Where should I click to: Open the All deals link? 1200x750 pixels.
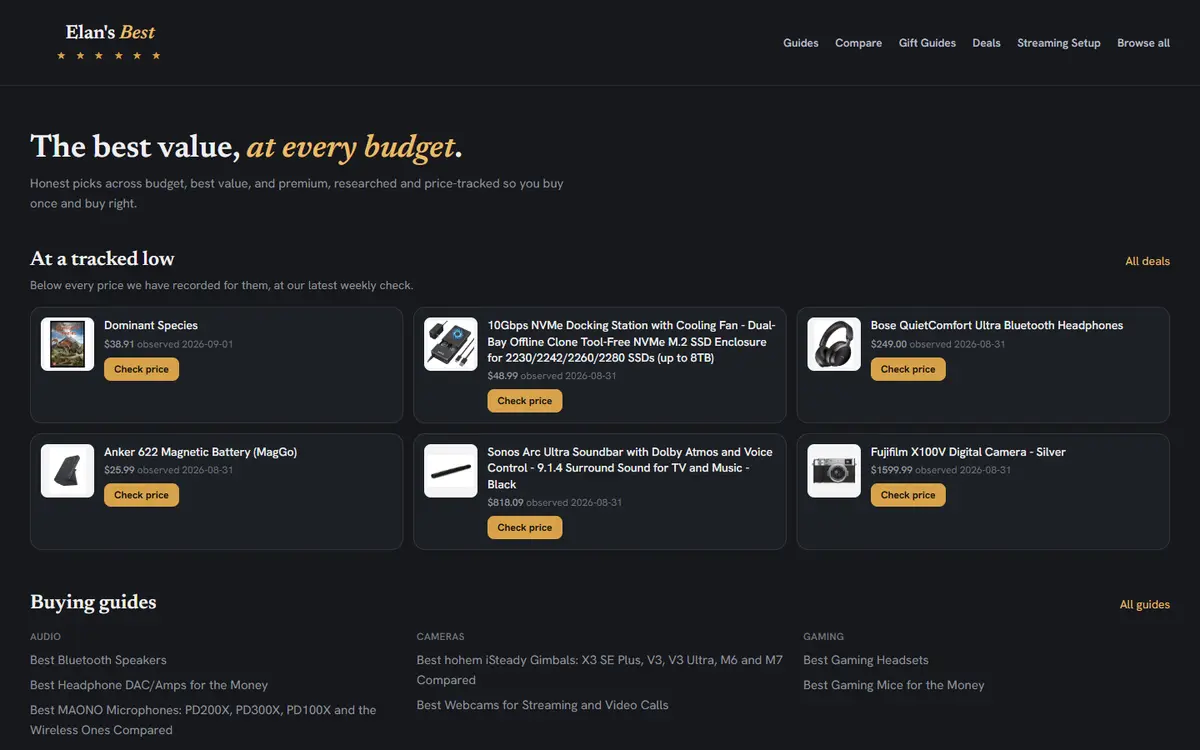tap(1147, 261)
